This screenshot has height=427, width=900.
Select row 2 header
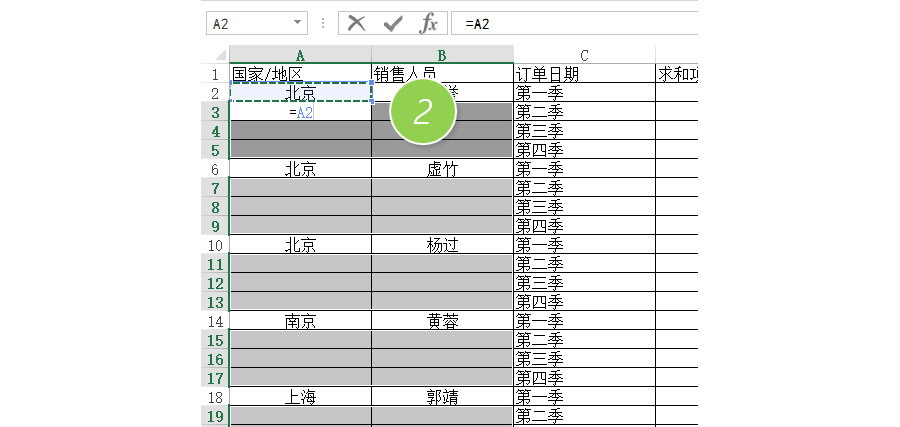click(x=215, y=93)
